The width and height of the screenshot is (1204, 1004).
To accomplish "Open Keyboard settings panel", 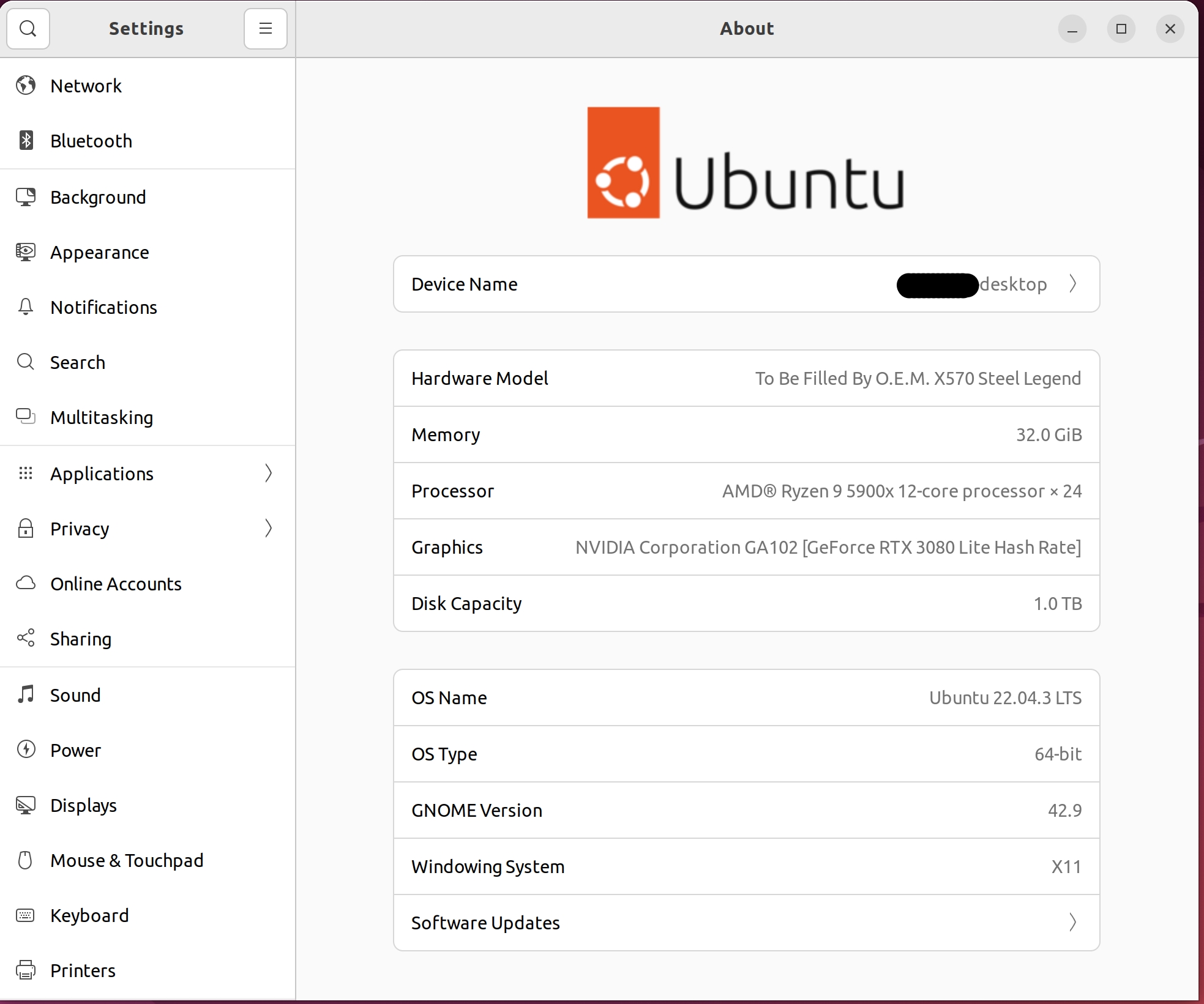I will (148, 915).
